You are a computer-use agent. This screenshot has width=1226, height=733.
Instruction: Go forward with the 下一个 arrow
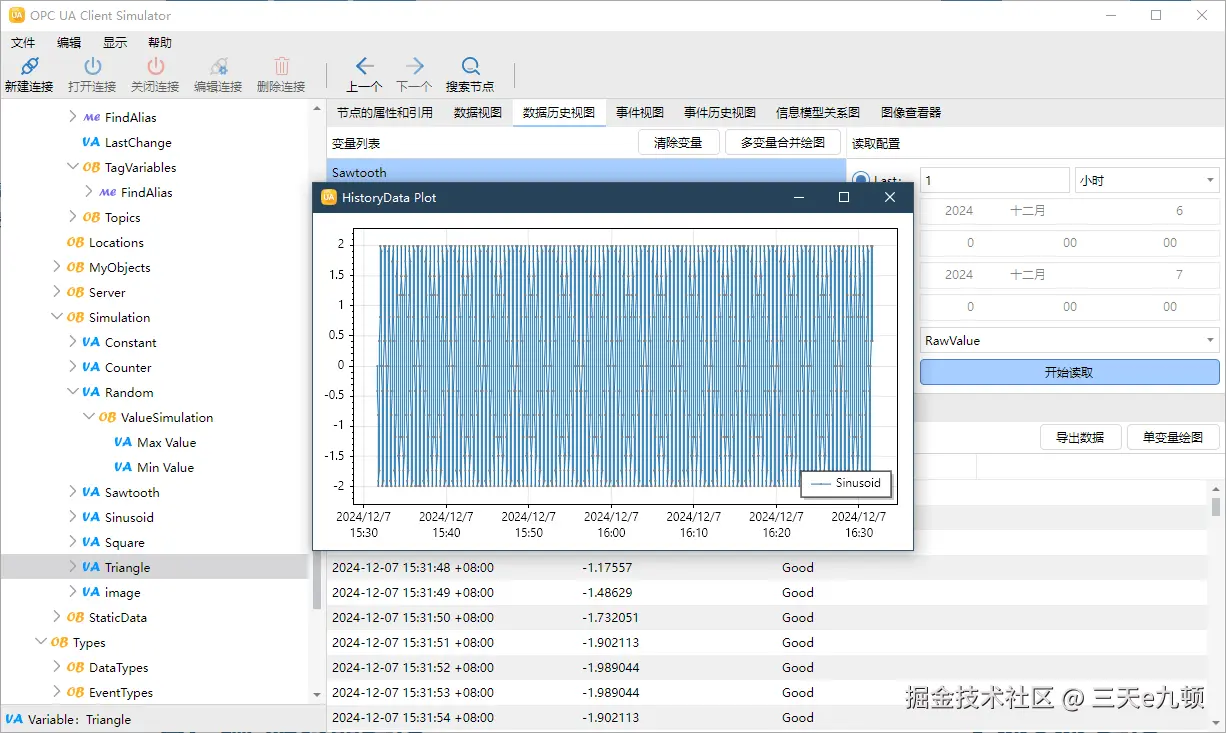(x=414, y=67)
